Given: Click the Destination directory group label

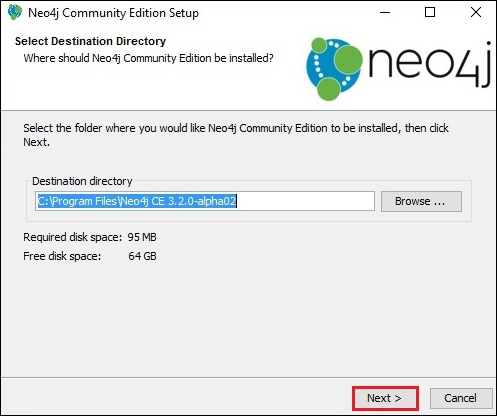Looking at the screenshot, I should [x=82, y=181].
